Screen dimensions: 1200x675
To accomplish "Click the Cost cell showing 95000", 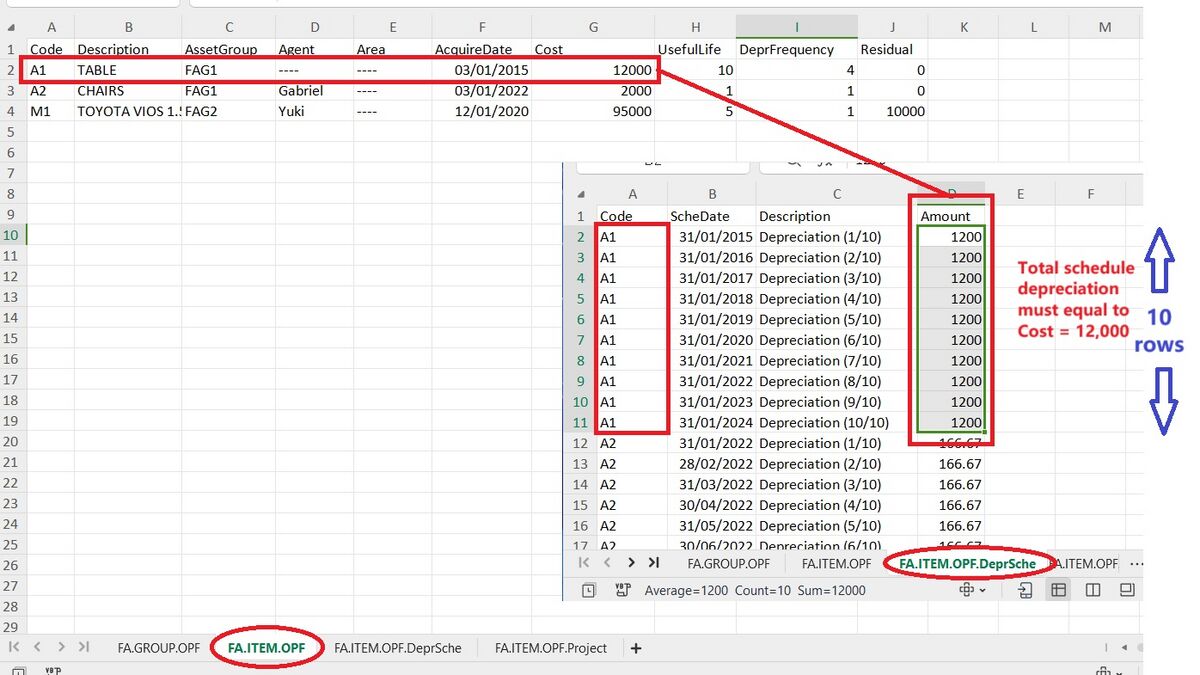I will pyautogui.click(x=593, y=112).
